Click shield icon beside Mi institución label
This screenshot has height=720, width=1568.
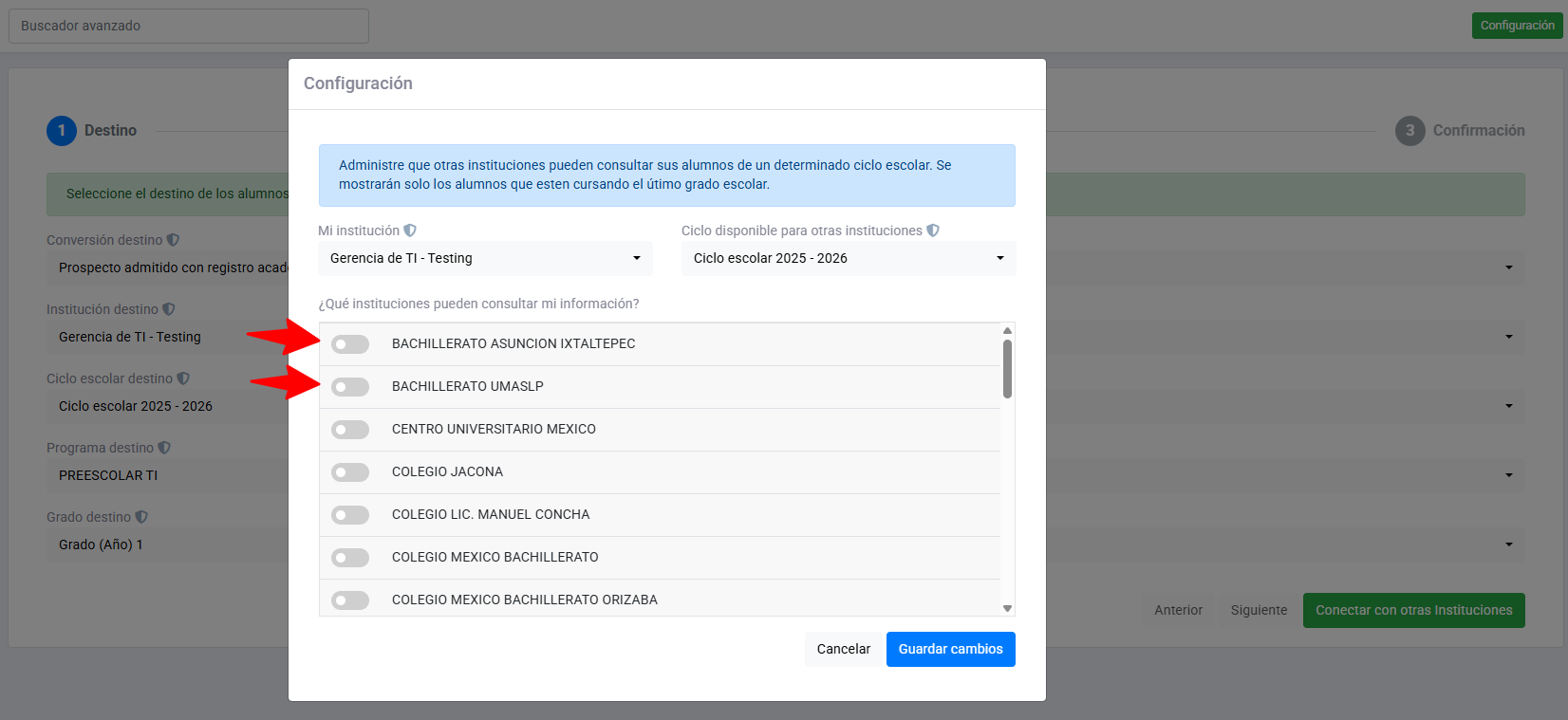[410, 231]
